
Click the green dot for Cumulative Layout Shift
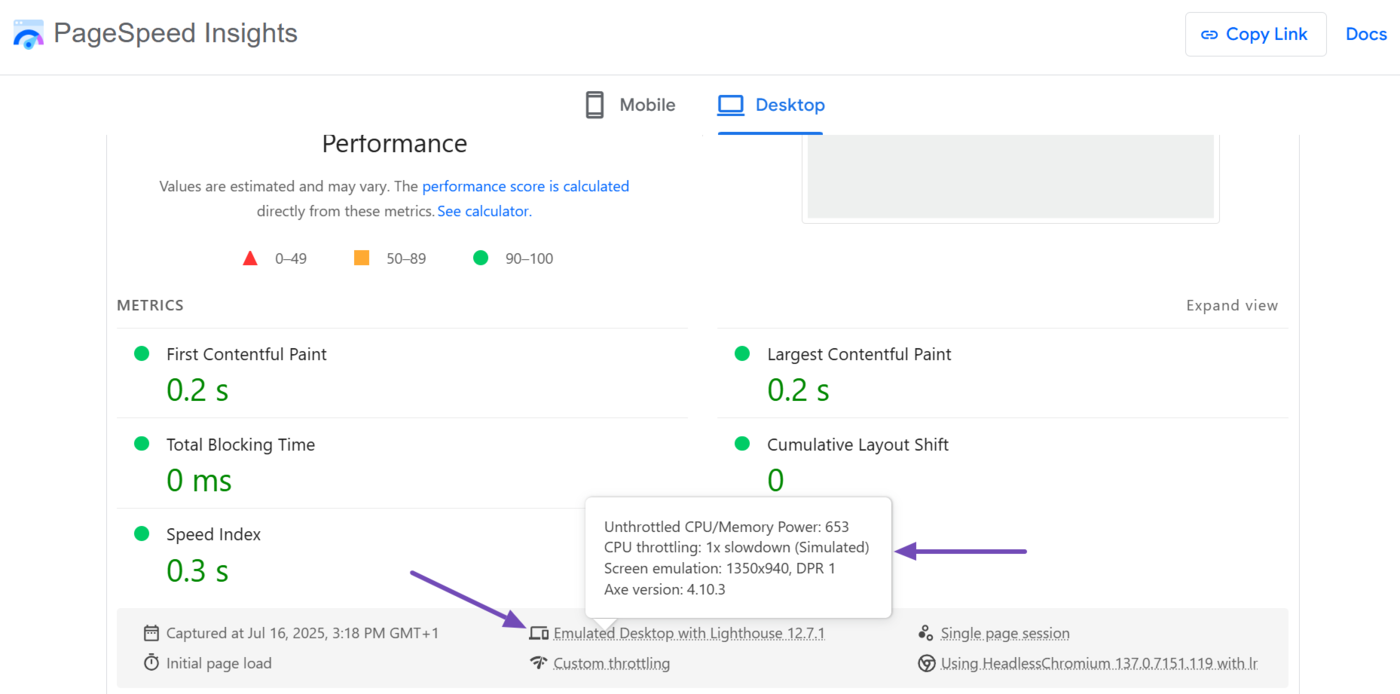point(742,443)
